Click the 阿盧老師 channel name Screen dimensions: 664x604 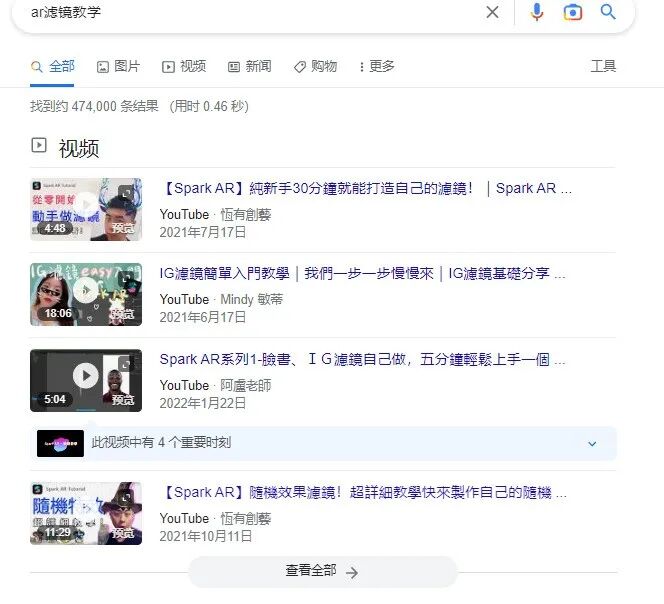point(246,385)
